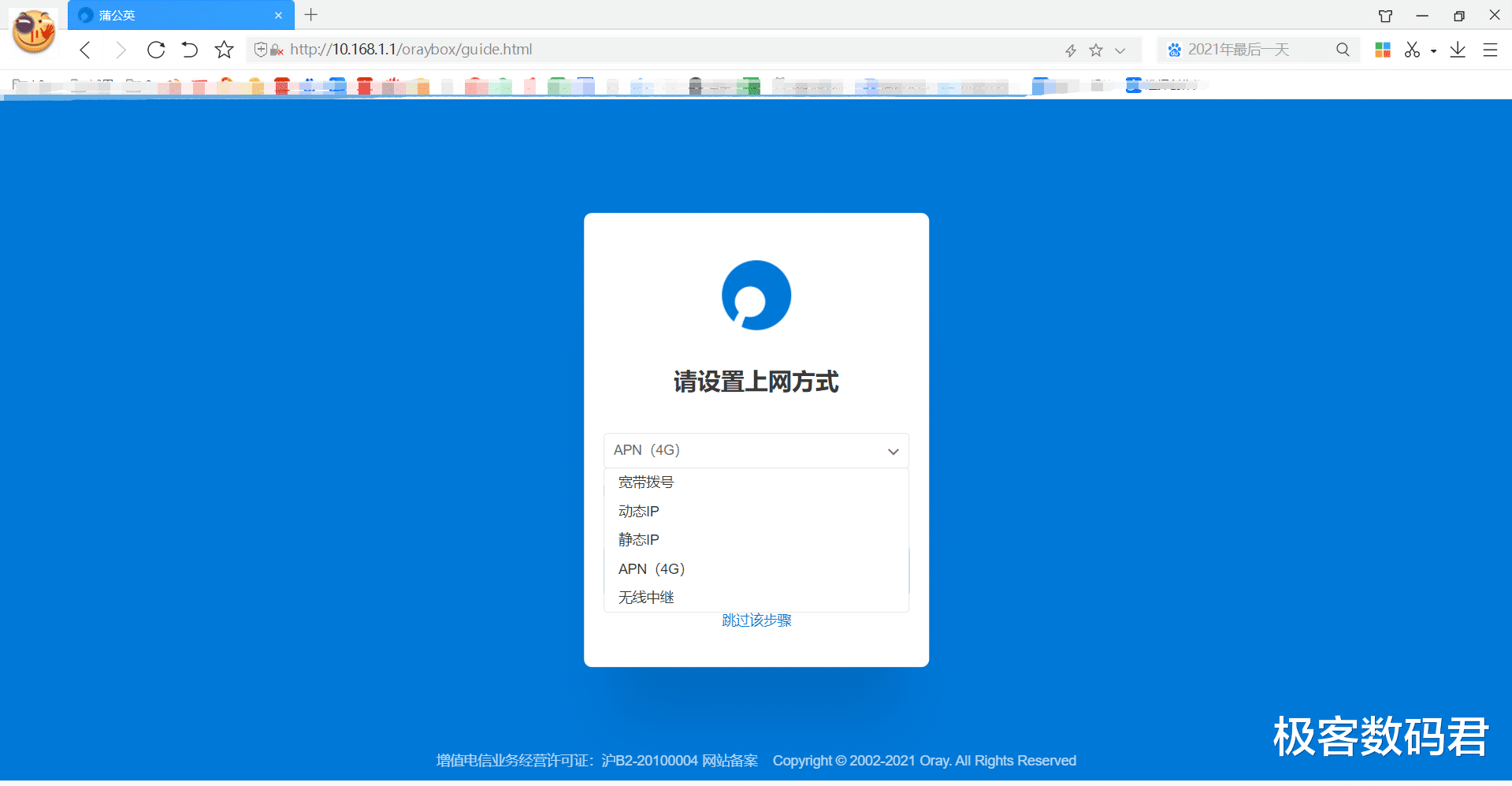The image size is (1512, 786).
Task: Restore down the browser window
Action: [1459, 16]
